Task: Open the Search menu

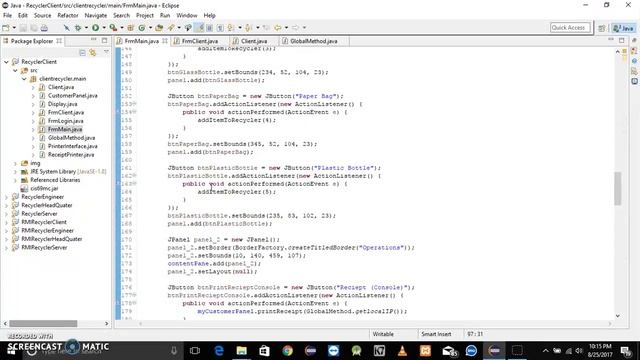Action: 121,16
